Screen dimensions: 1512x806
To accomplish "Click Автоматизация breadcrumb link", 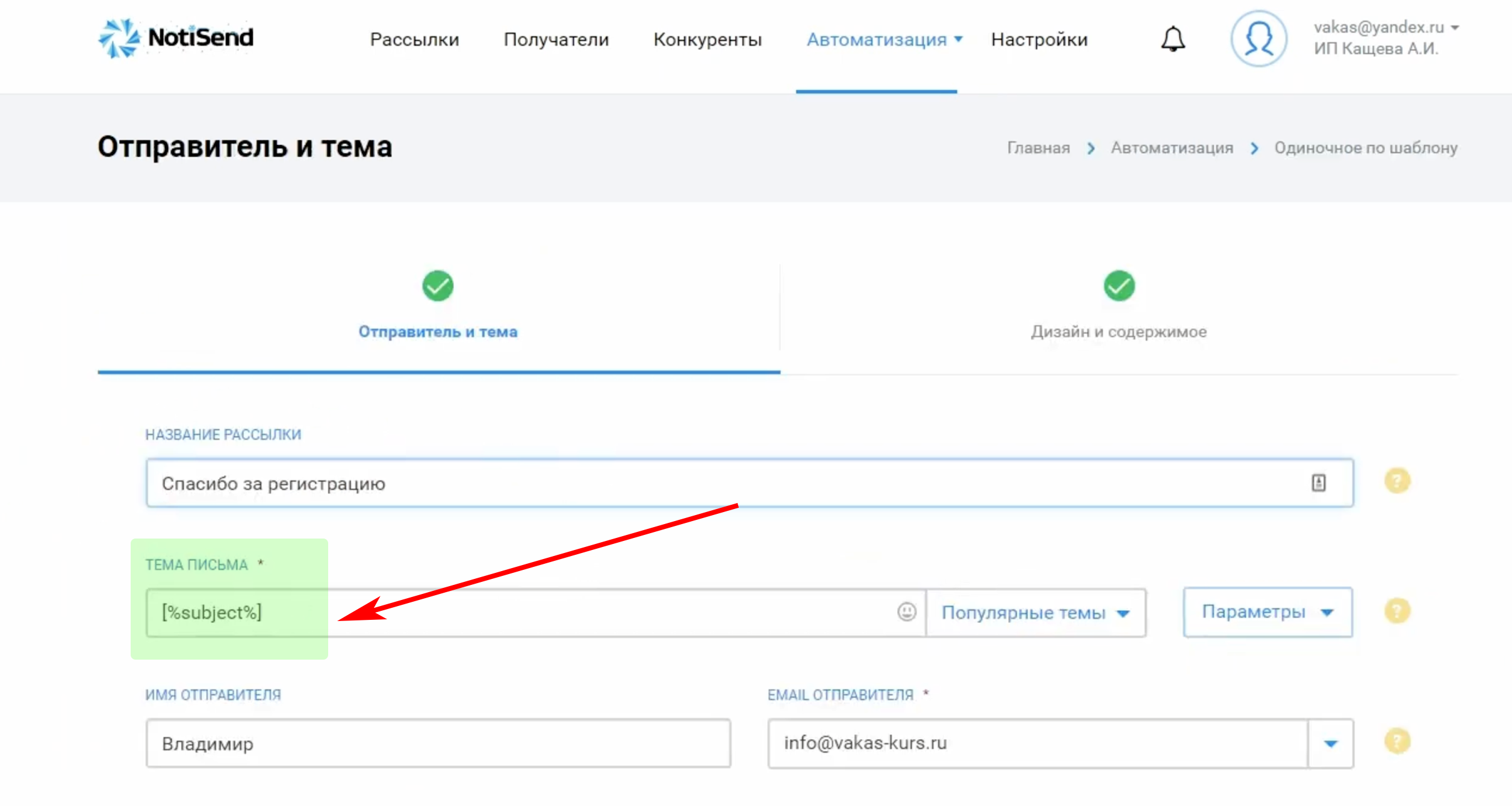I will tap(1171, 148).
